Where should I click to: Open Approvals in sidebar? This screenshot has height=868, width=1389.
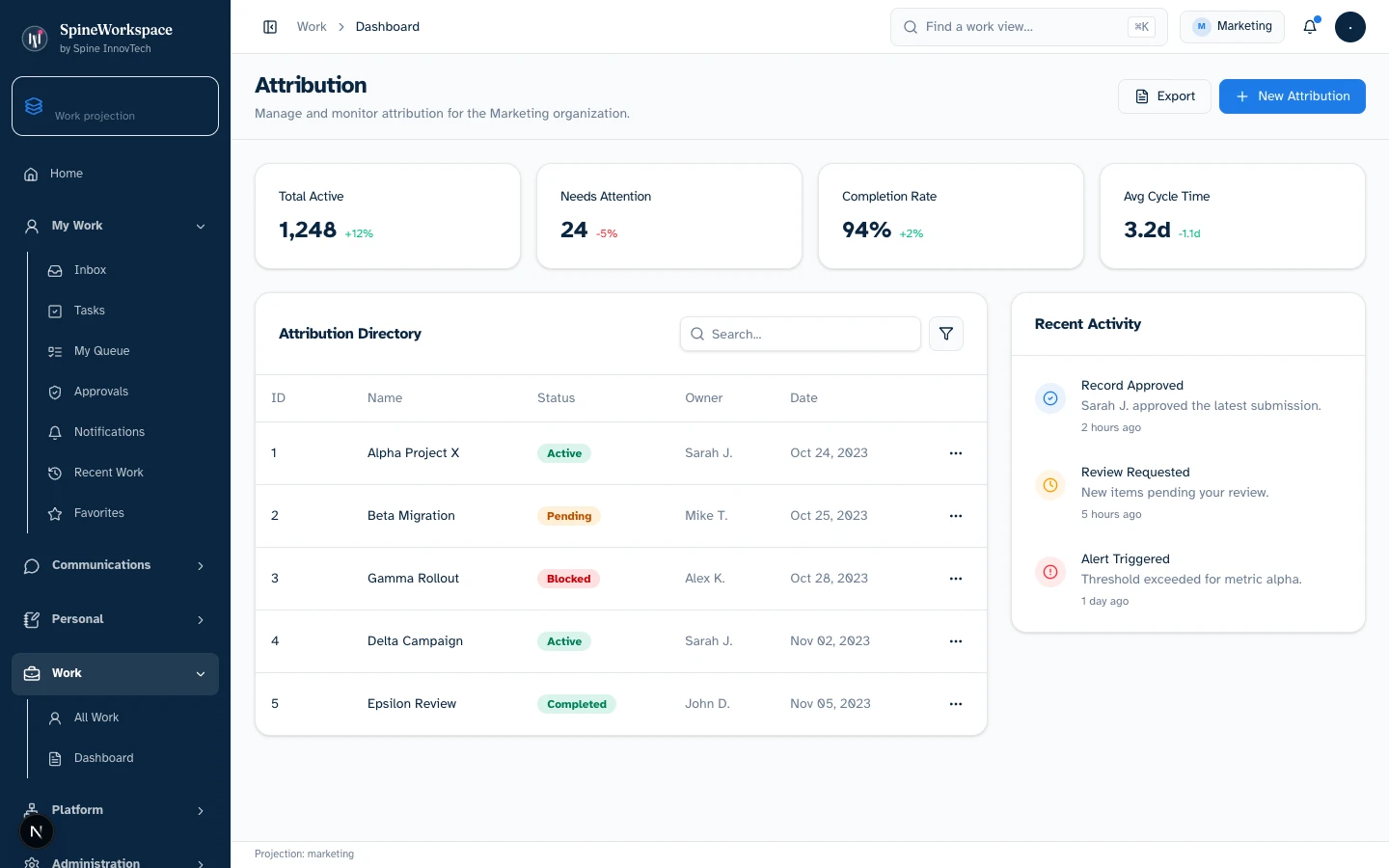coord(127,392)
